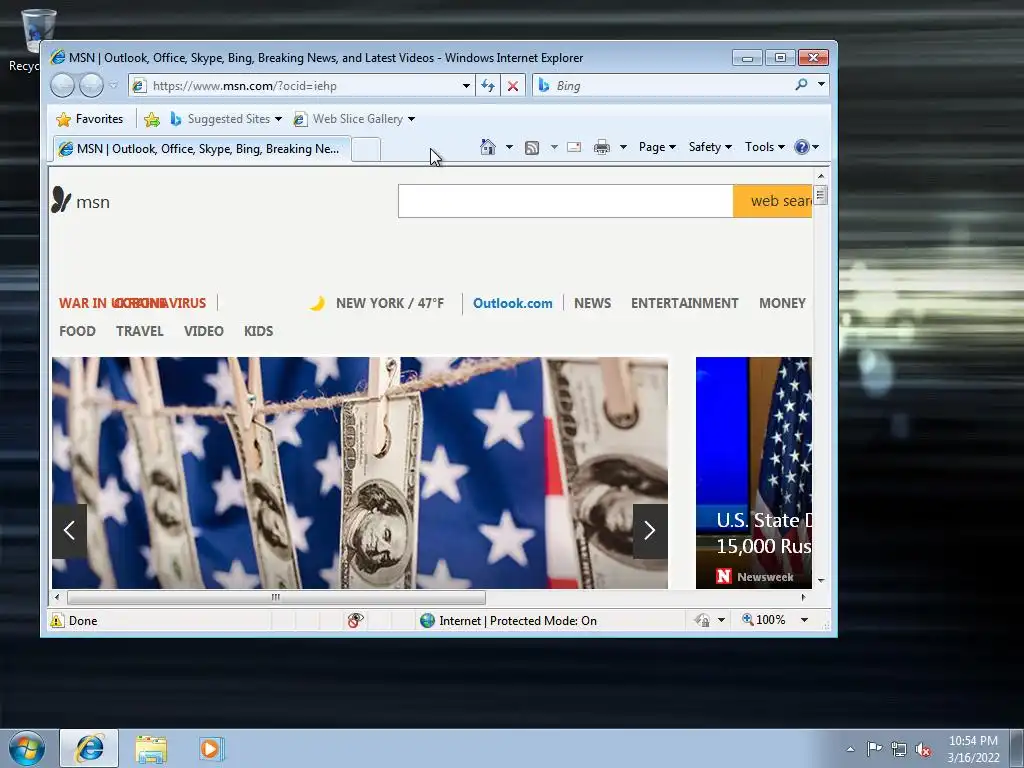The width and height of the screenshot is (1024, 768).
Task: Click the muted volume tray icon
Action: (923, 750)
